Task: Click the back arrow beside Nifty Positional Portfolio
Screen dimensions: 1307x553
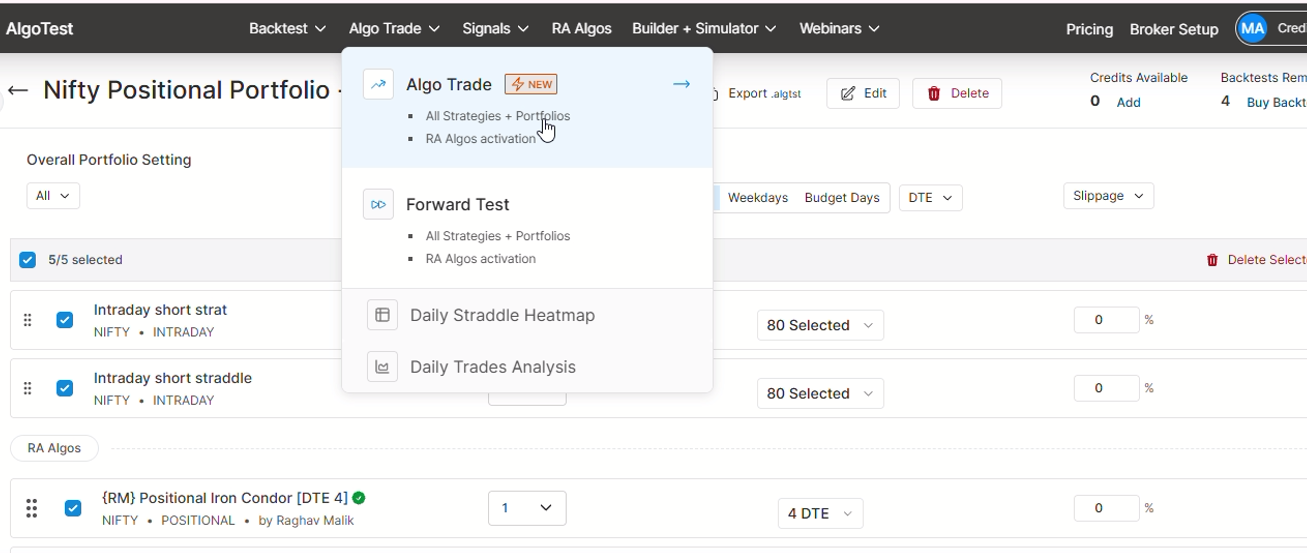Action: tap(18, 91)
